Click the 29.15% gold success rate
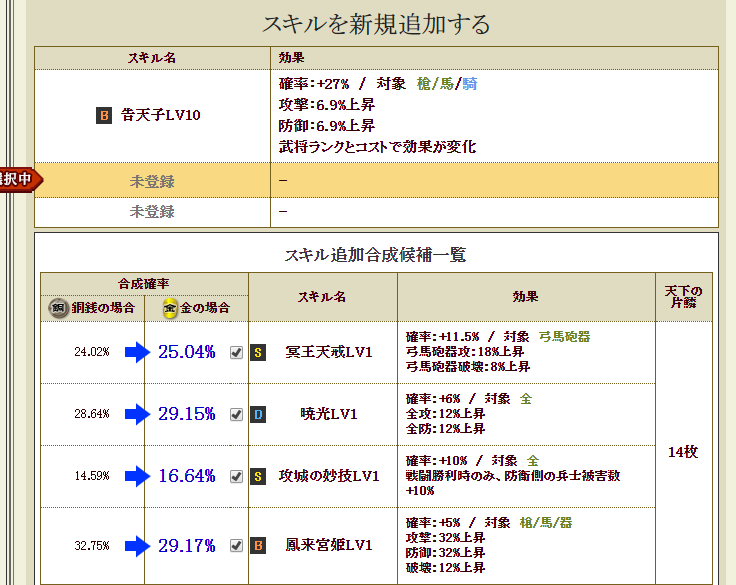Image resolution: width=736 pixels, height=585 pixels. pos(186,414)
